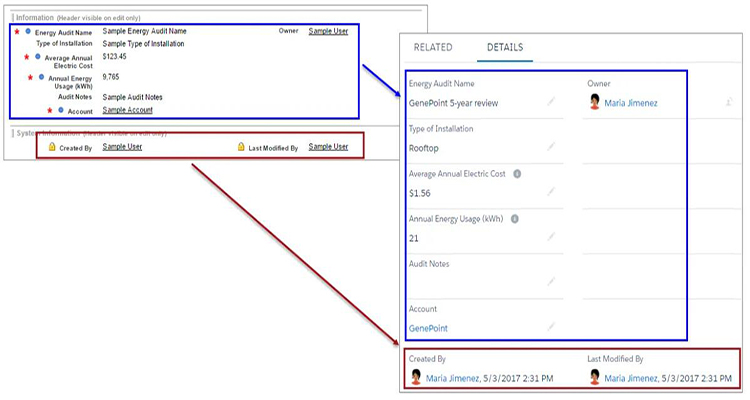Select 'Sample Audit Notes' text

click(x=132, y=97)
